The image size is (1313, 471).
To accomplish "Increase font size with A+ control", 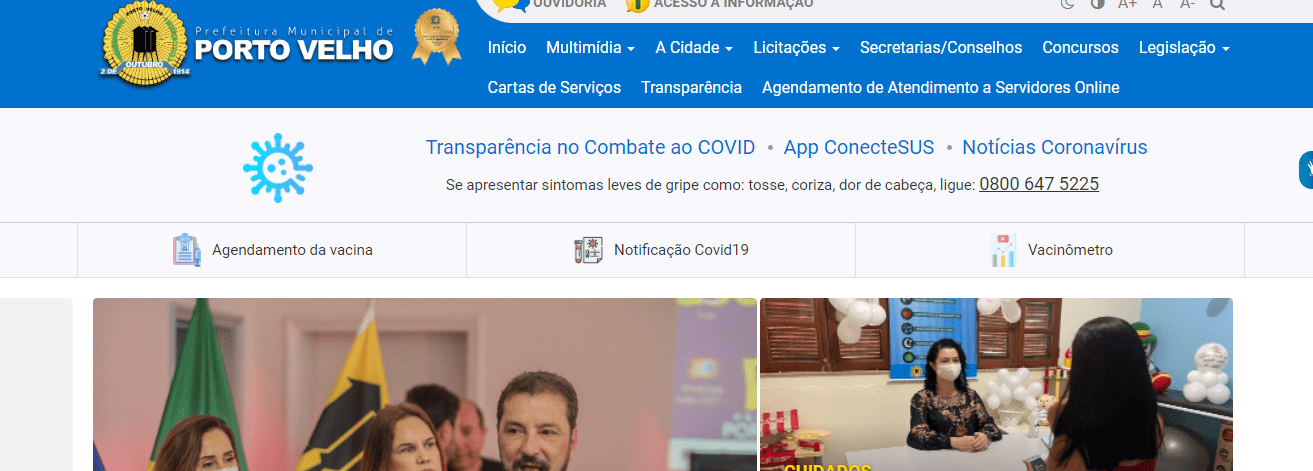I will click(1127, 4).
